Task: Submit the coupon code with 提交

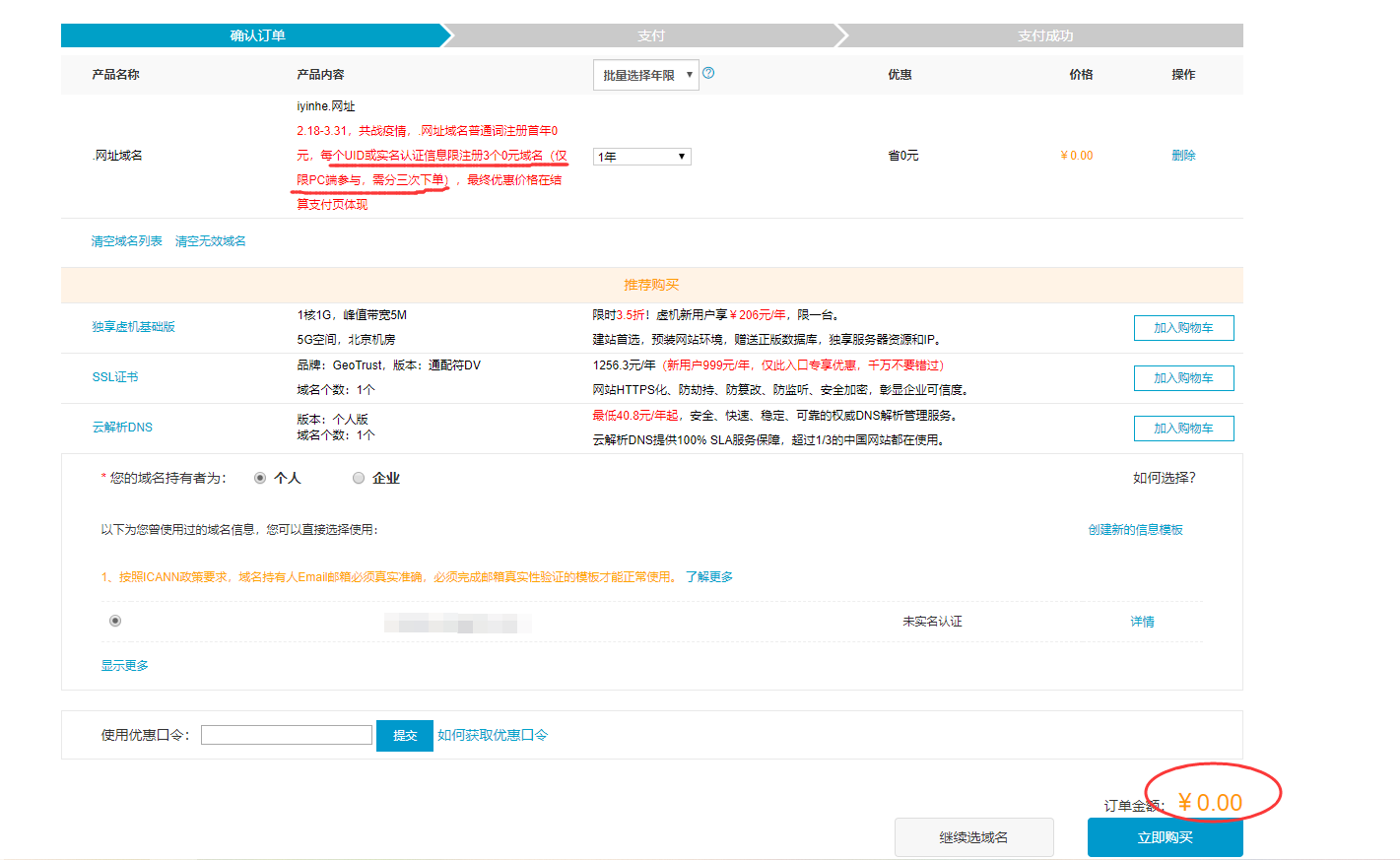Action: (404, 736)
